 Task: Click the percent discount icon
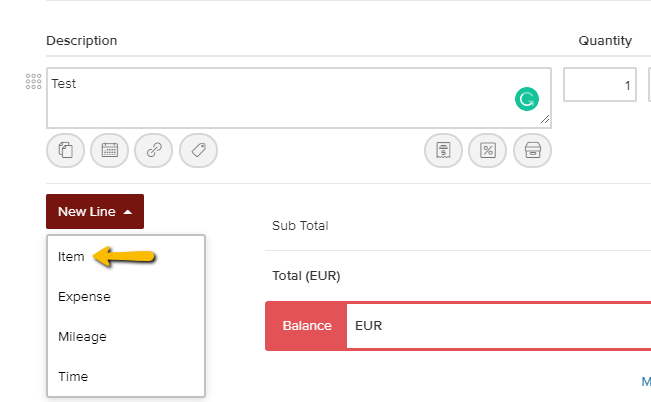click(488, 151)
